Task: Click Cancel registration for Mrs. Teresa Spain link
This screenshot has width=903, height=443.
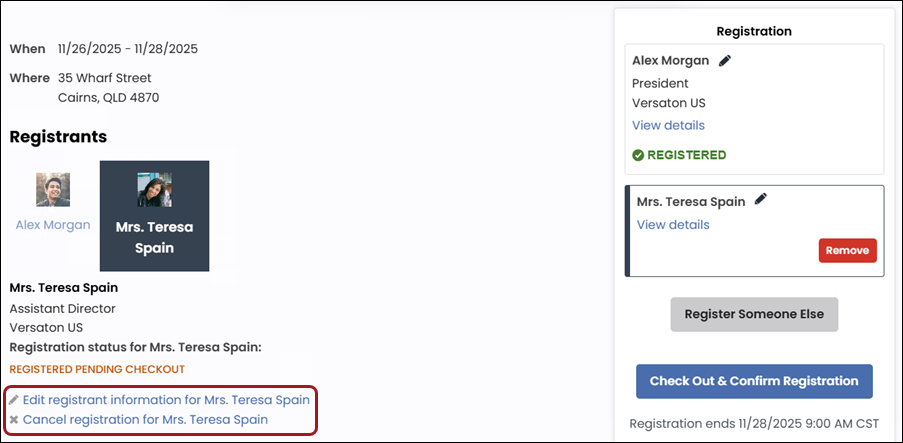Action: pyautogui.click(x=145, y=420)
